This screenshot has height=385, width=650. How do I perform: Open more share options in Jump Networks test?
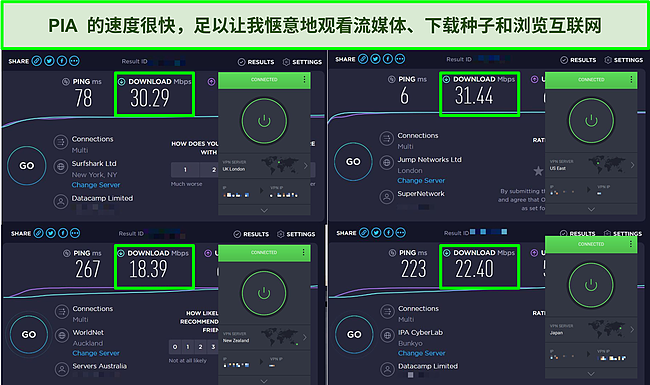400,59
